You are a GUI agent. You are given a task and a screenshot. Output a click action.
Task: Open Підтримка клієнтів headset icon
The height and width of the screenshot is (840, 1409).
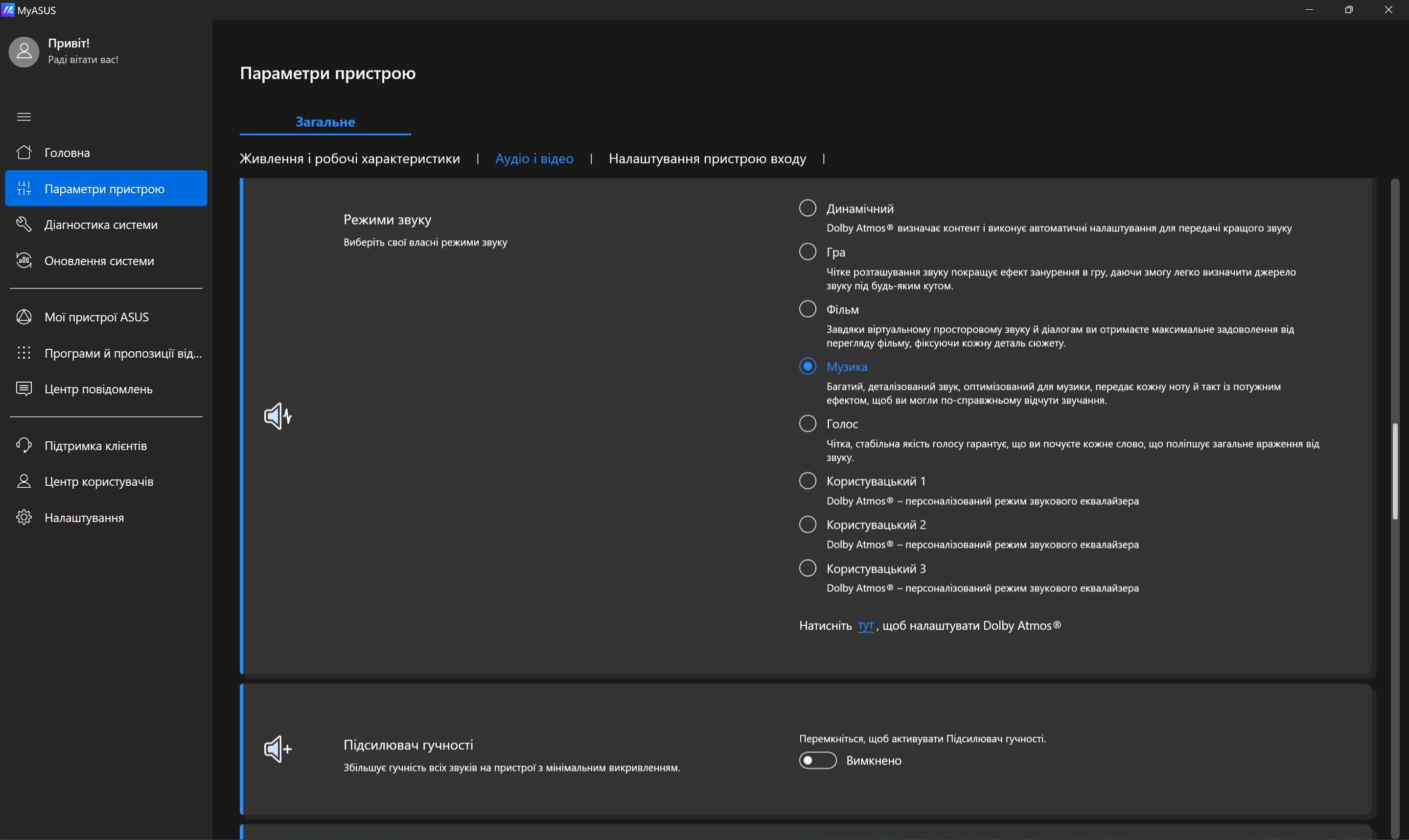[24, 446]
